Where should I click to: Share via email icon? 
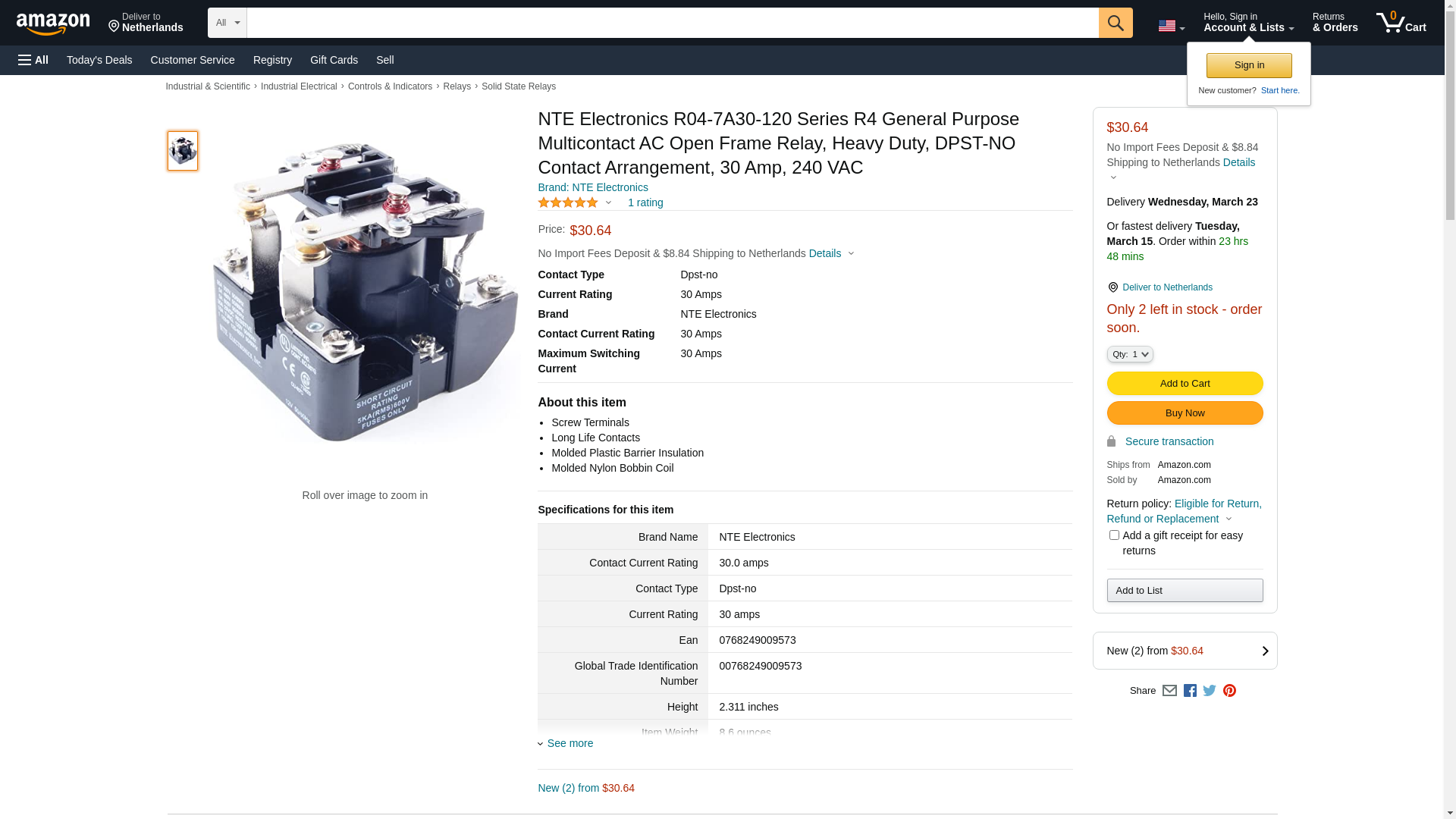point(1169,691)
